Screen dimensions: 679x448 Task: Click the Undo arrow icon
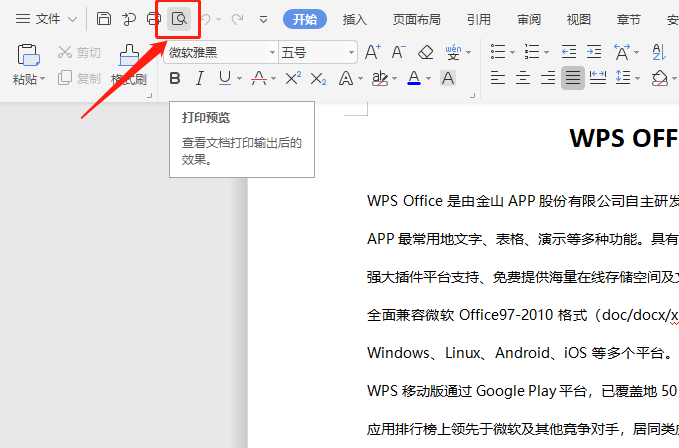point(207,19)
